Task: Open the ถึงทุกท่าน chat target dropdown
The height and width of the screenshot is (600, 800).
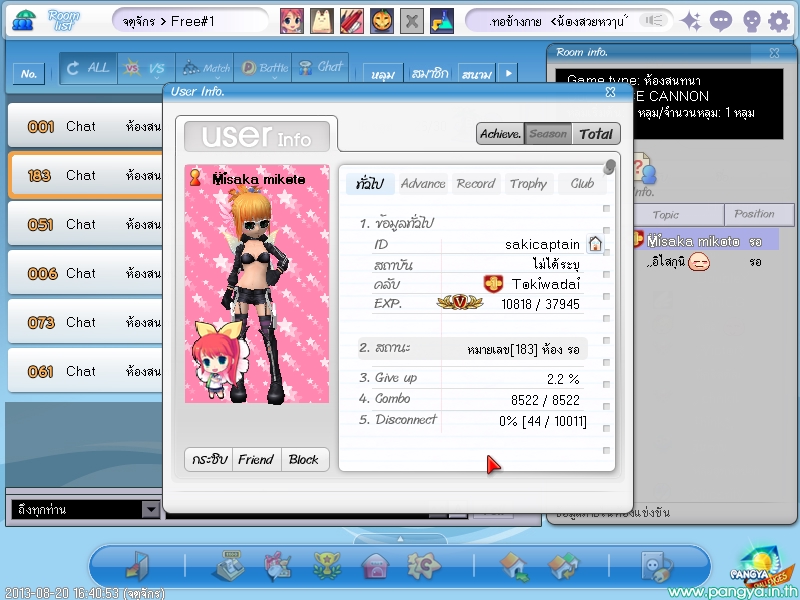Action: [151, 509]
